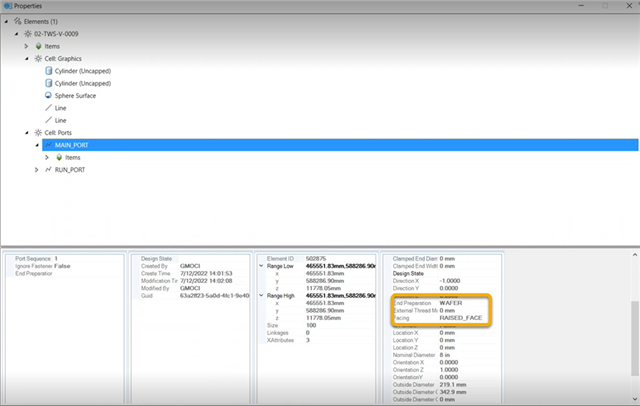Click the Cell: Graphics gear icon
The height and width of the screenshot is (406, 640).
pyautogui.click(x=37, y=59)
